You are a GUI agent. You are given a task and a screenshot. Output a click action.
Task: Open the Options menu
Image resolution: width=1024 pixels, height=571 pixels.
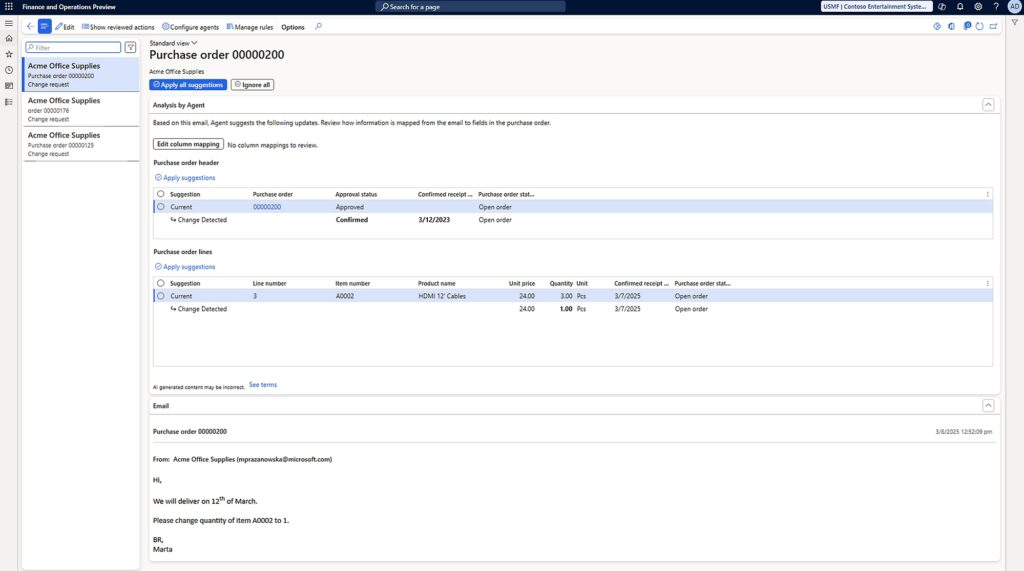[x=293, y=27]
